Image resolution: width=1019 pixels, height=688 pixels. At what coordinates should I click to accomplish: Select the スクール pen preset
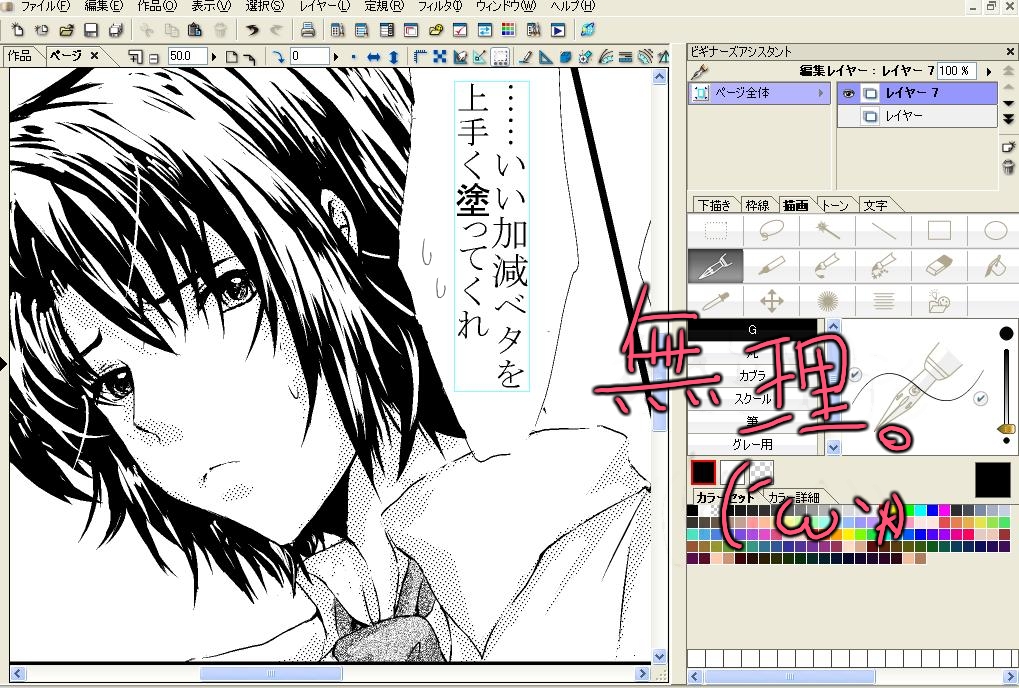point(753,398)
